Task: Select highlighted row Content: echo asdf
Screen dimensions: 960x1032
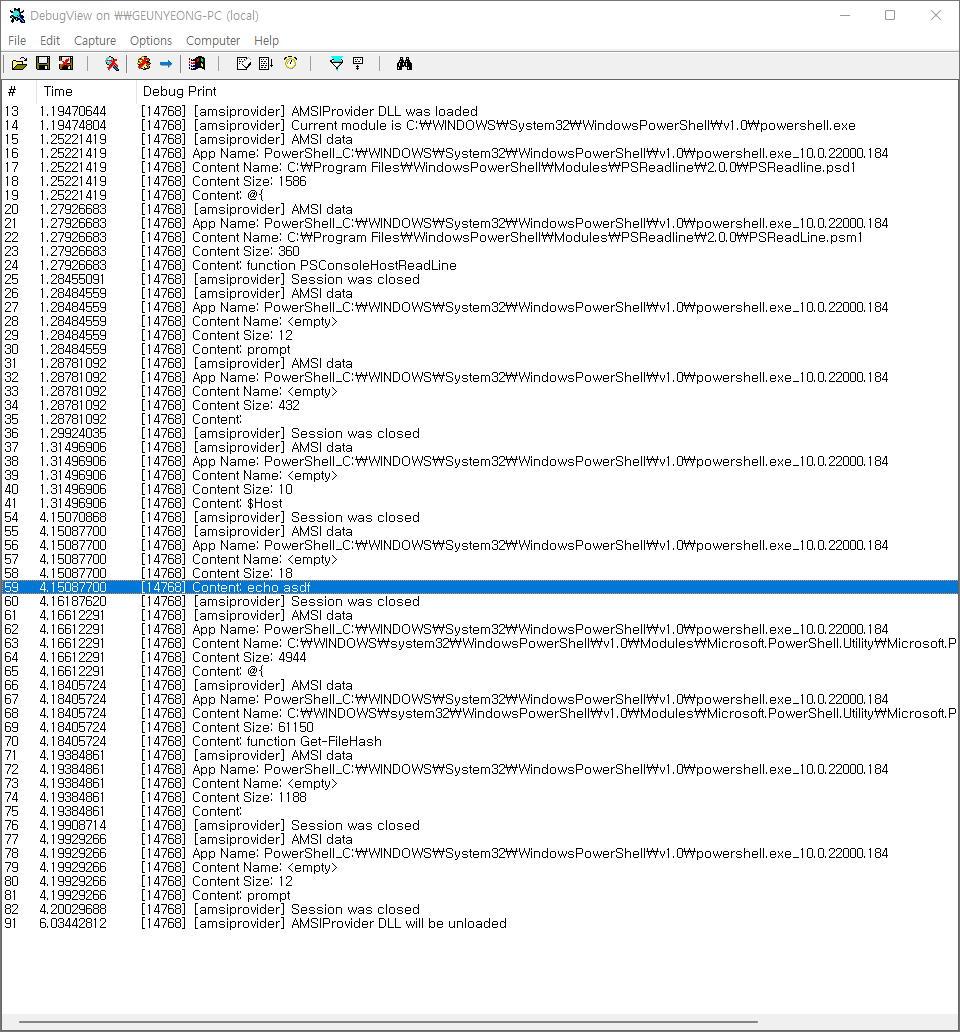Action: coord(480,587)
